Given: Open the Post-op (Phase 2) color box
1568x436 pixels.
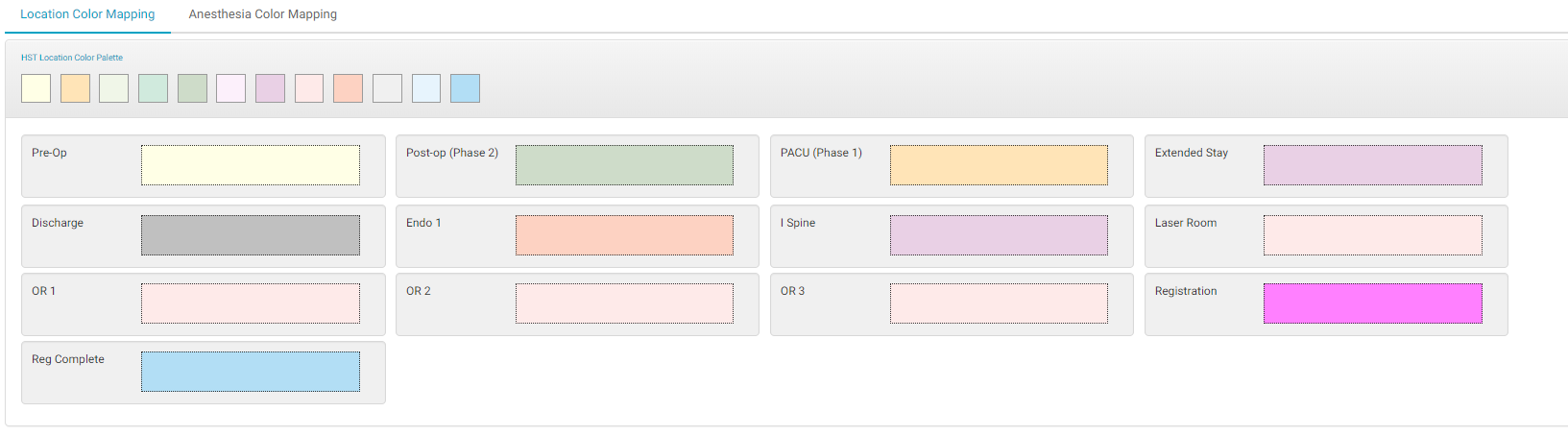Looking at the screenshot, I should [624, 165].
